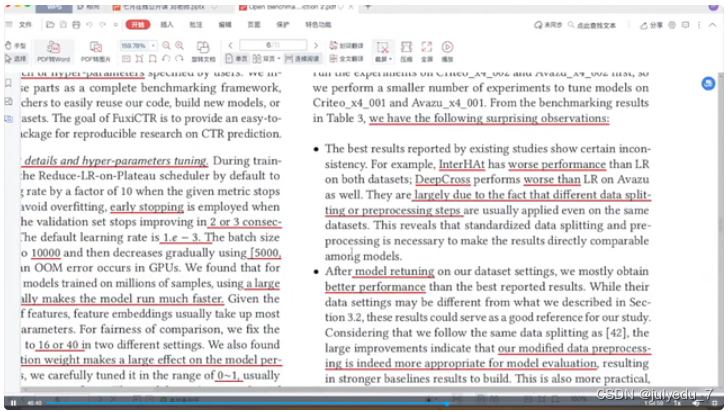Click the undo arrow in quick toolbar
Image resolution: width=728 pixels, height=412 pixels.
pos(89,25)
